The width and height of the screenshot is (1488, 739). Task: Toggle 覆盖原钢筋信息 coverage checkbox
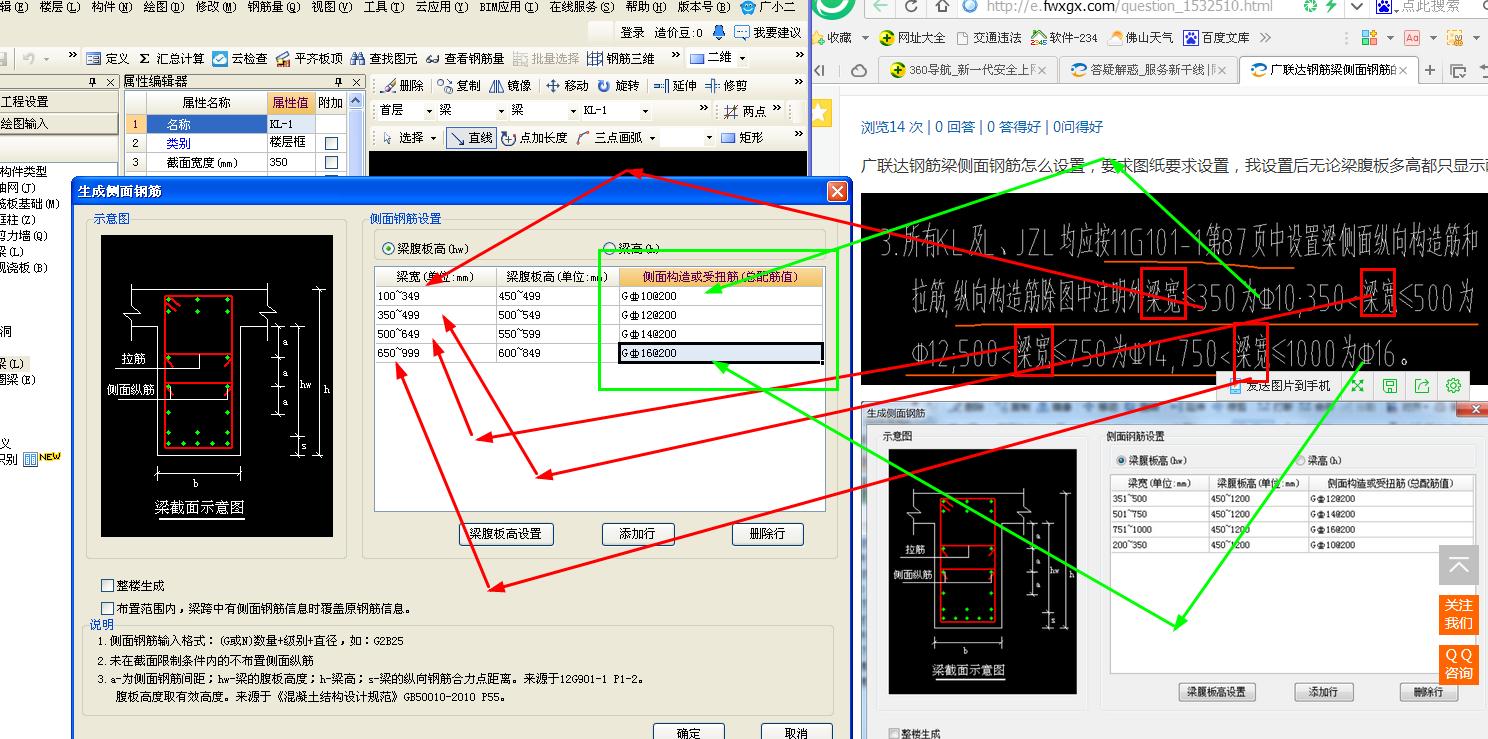pyautogui.click(x=107, y=608)
